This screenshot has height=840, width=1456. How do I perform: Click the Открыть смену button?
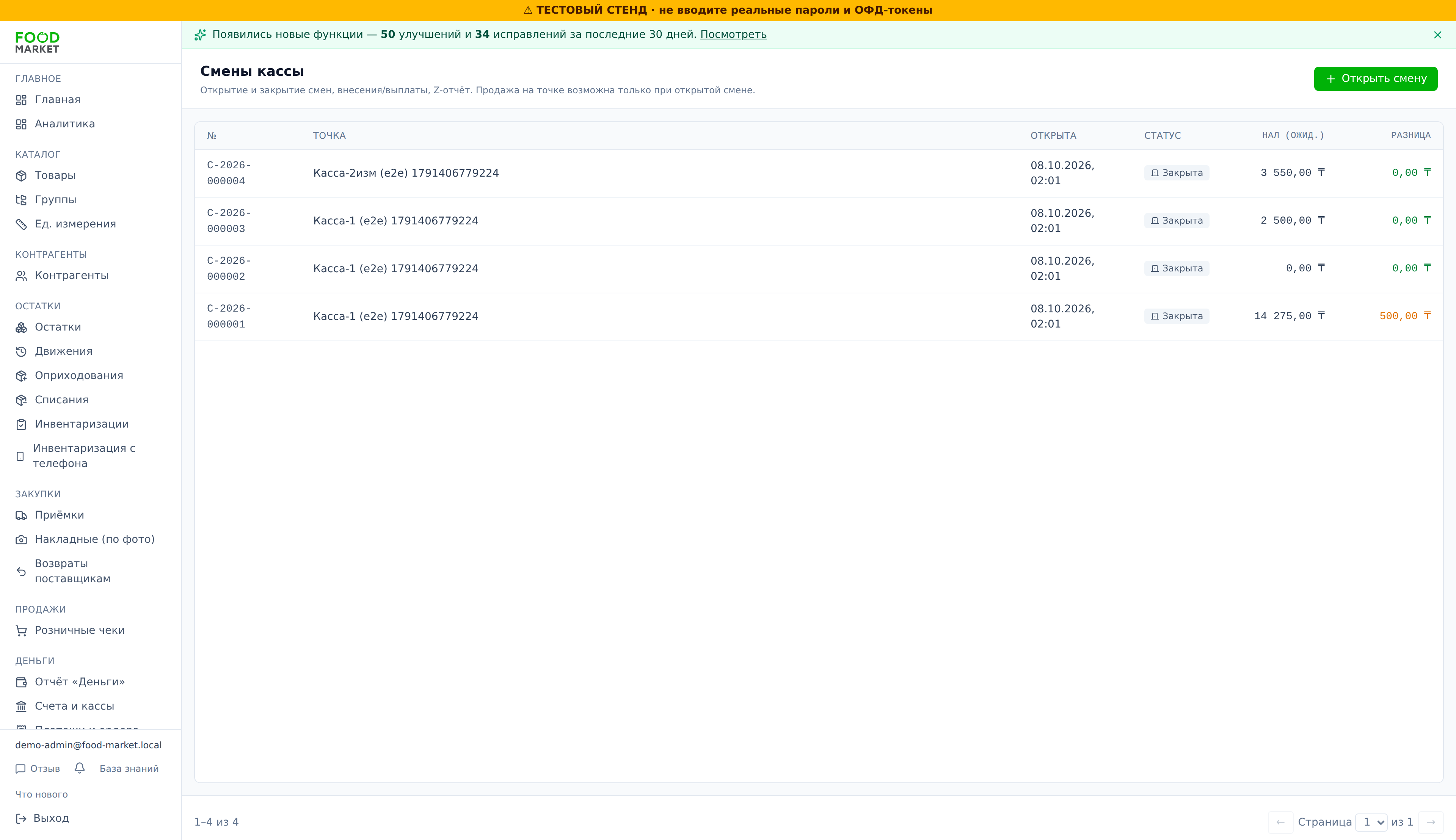point(1375,78)
